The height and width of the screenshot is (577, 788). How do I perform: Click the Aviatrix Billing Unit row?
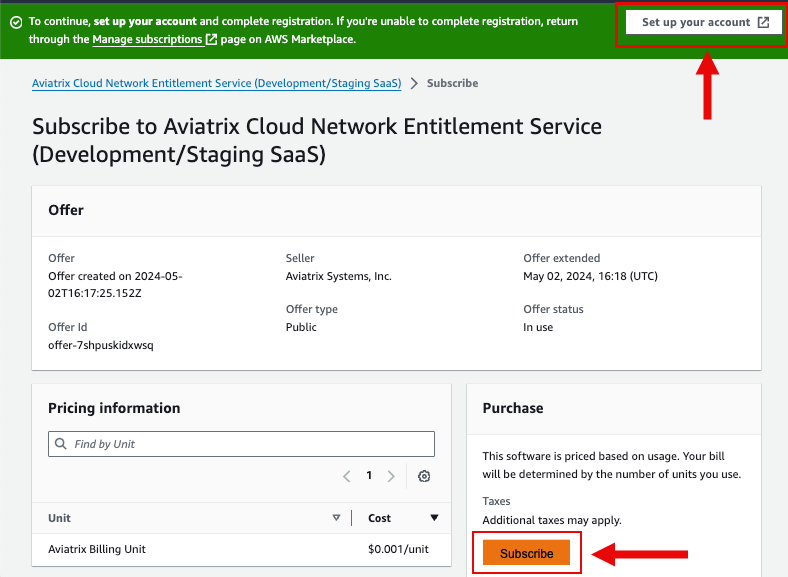point(241,549)
